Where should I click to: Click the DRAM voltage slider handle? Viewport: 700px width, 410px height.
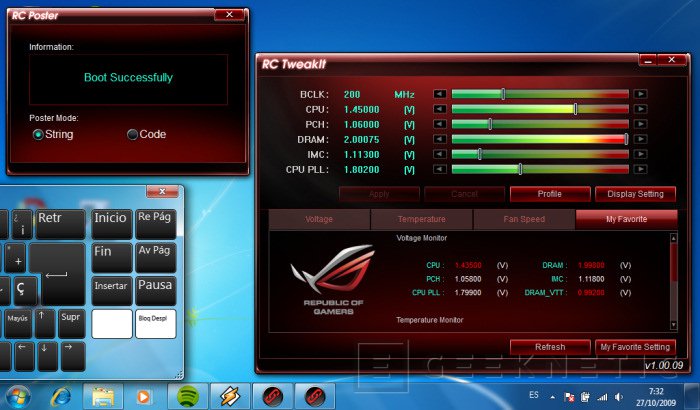pos(626,139)
